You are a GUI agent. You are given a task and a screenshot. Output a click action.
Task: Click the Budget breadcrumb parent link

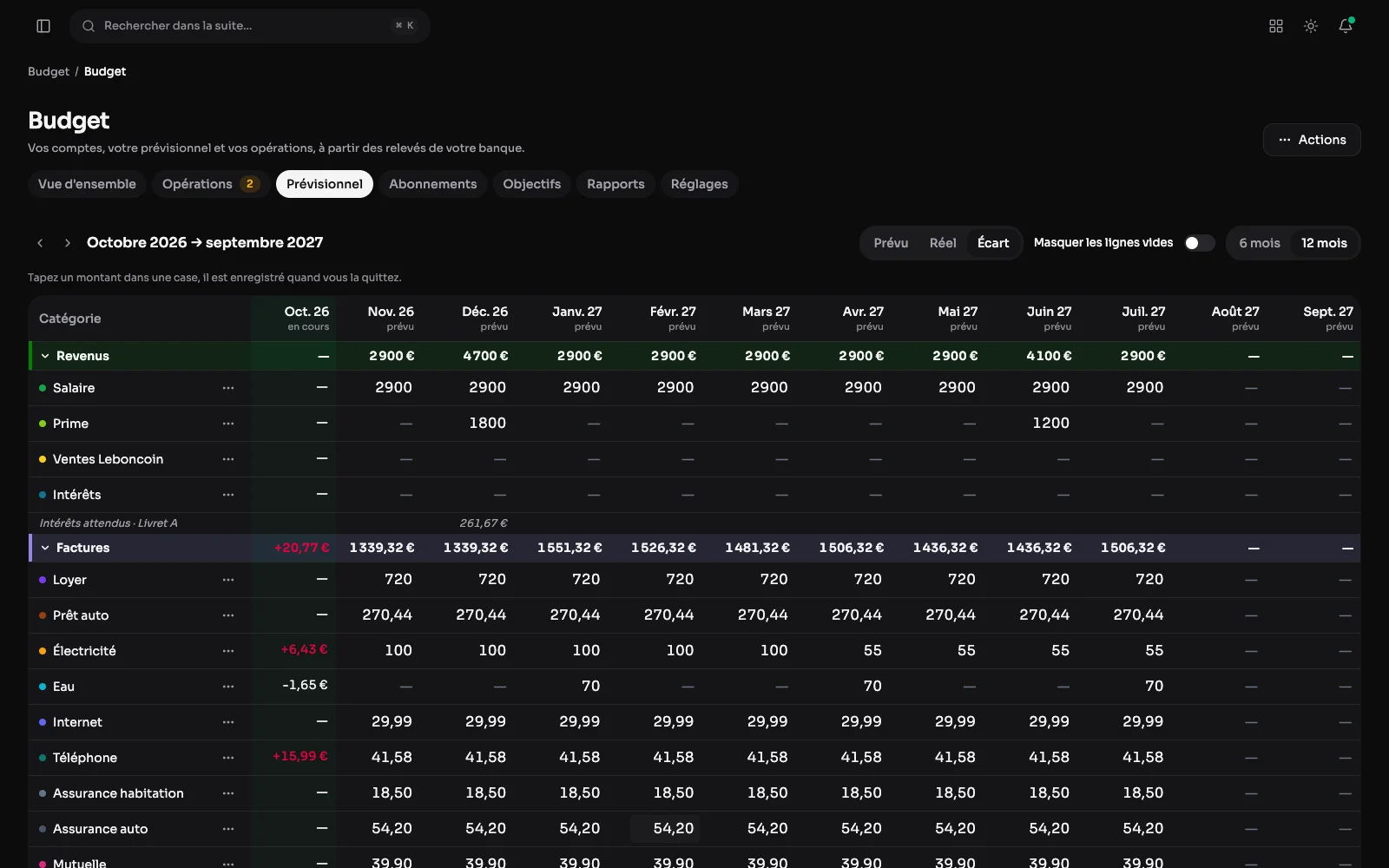click(x=49, y=71)
